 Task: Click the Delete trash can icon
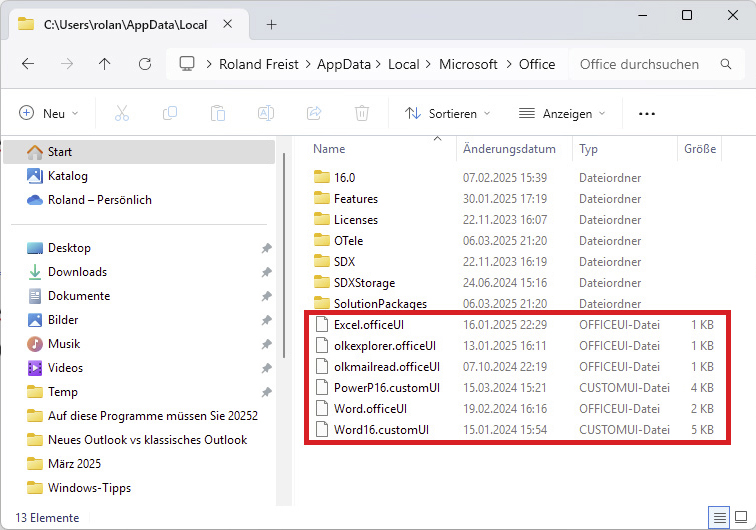(x=362, y=114)
